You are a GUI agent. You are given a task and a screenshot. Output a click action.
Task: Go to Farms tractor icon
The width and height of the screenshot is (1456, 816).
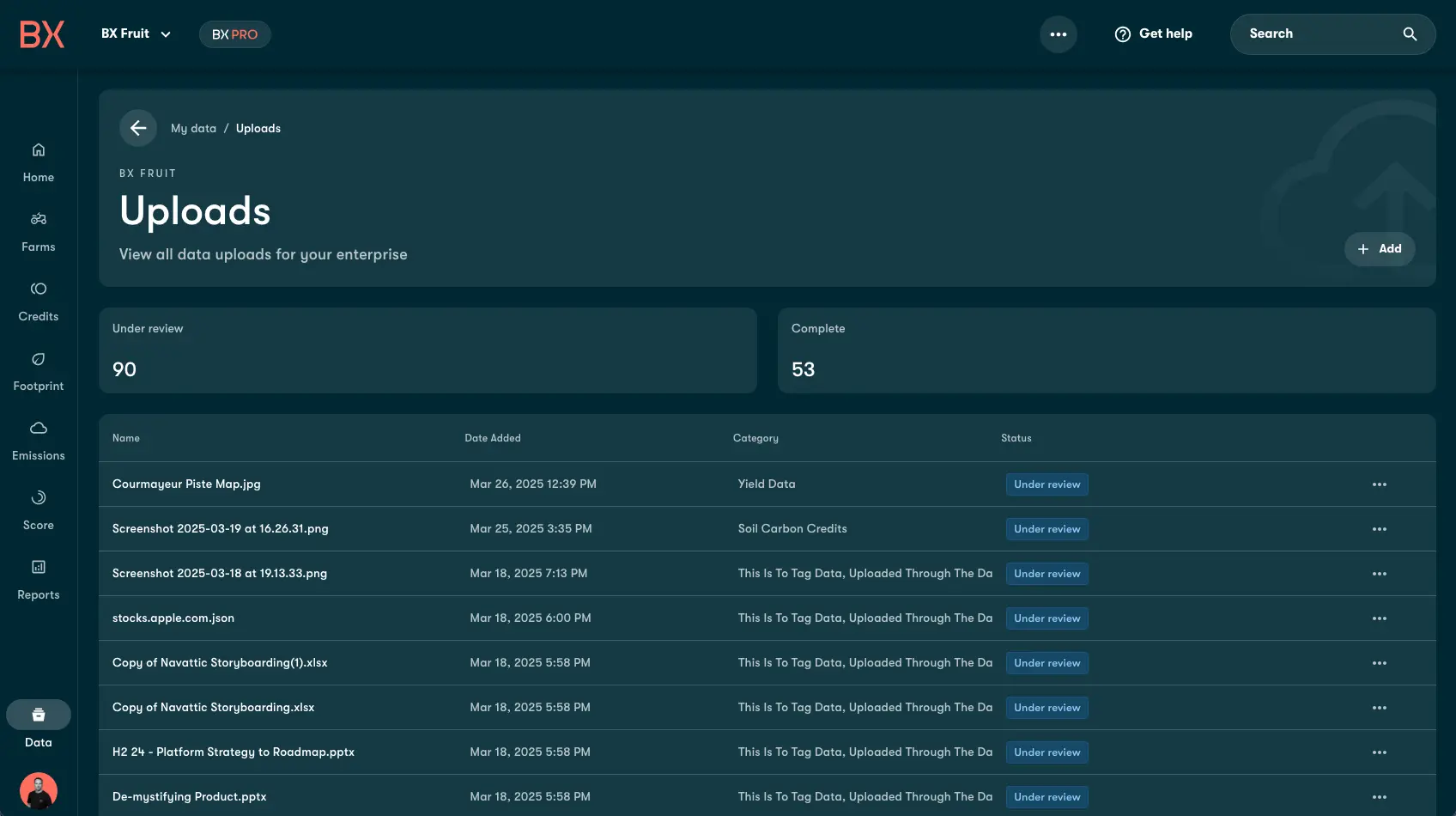coord(39,220)
